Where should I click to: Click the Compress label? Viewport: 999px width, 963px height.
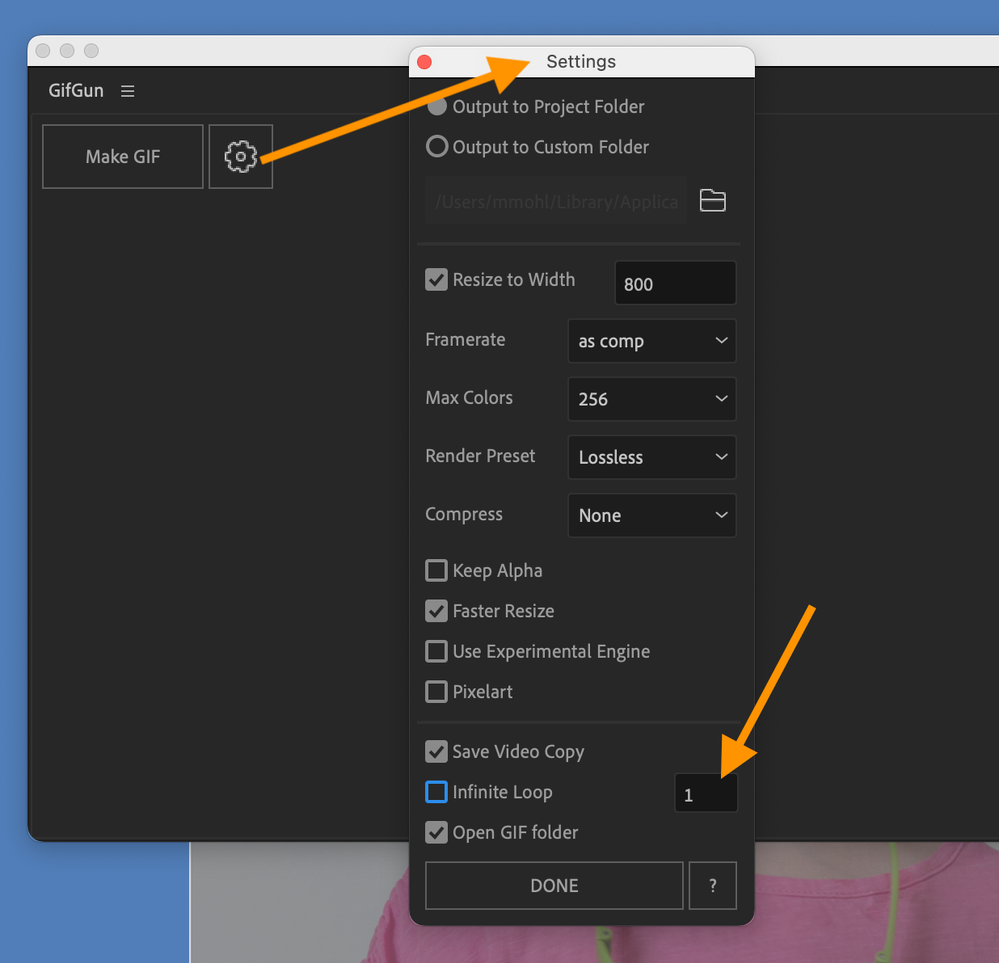(464, 514)
